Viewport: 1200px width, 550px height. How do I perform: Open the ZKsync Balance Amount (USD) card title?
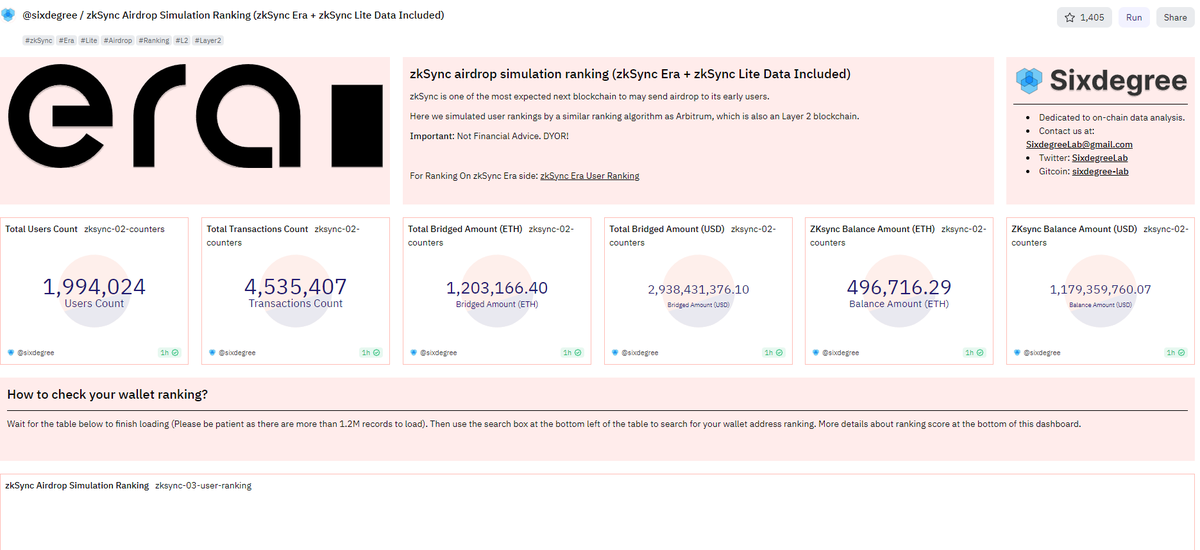coord(1074,229)
